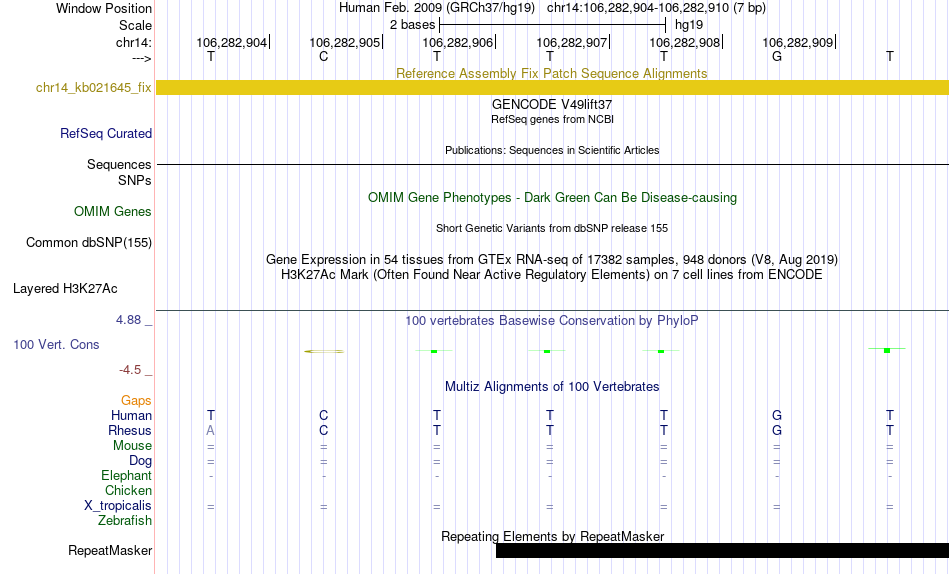Click the yellow fix patch alignment bar
The width and height of the screenshot is (950, 574).
[x=552, y=87]
